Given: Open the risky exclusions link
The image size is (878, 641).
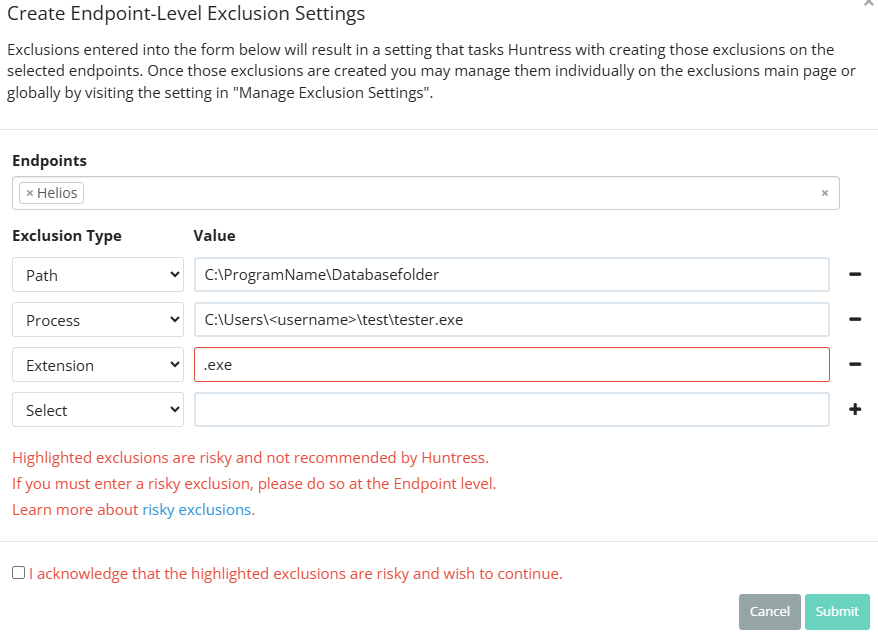Looking at the screenshot, I should point(196,510).
